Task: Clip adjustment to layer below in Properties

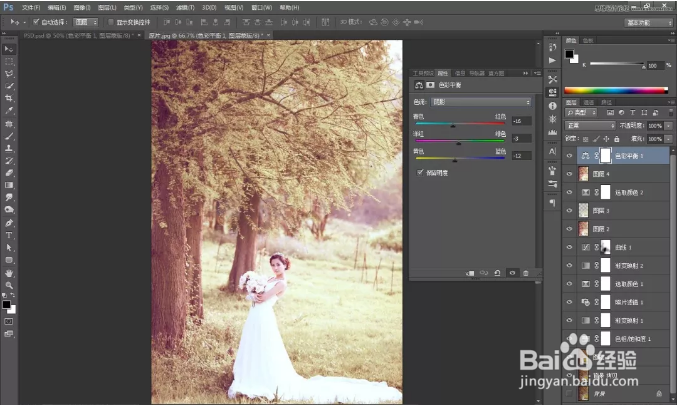Action: tap(470, 273)
